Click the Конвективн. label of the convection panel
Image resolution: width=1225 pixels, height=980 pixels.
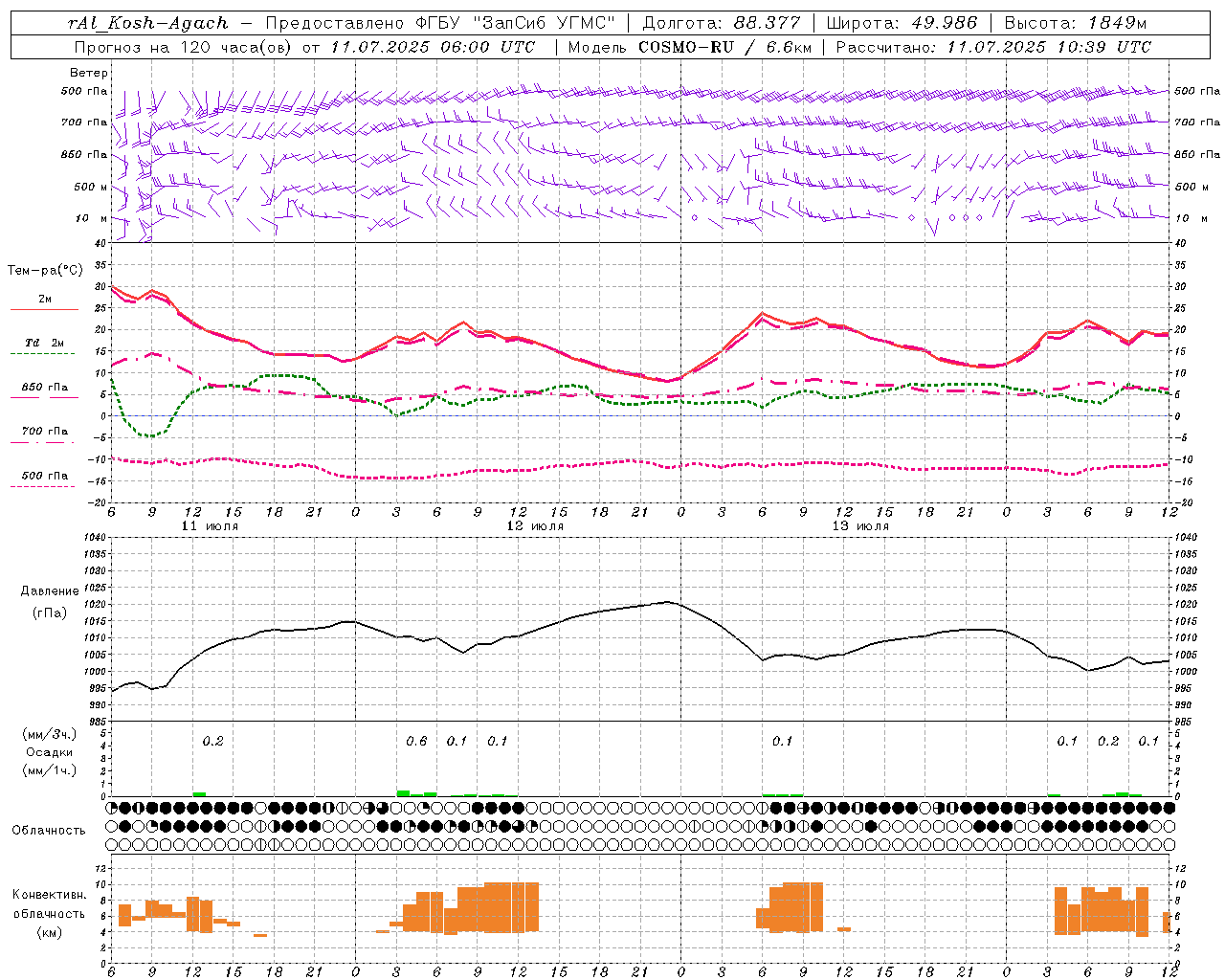[x=50, y=895]
